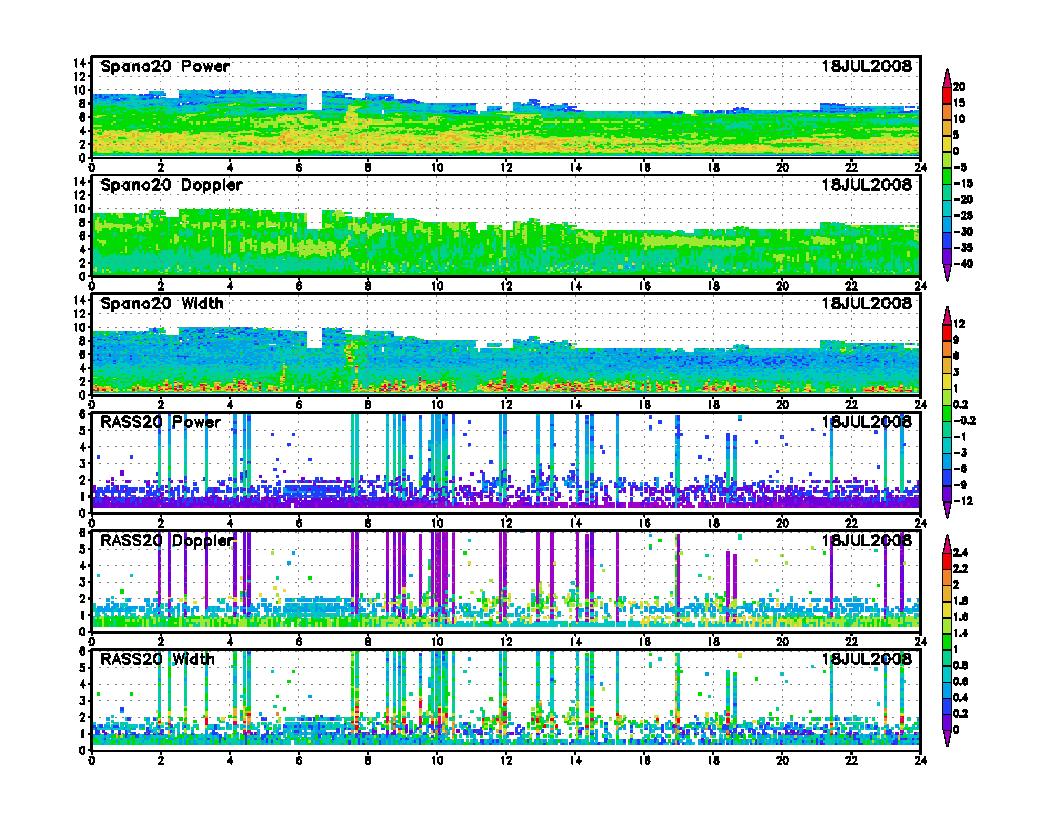
Task: Click the '-9' label on the middle colorbar
Action: [x=960, y=485]
